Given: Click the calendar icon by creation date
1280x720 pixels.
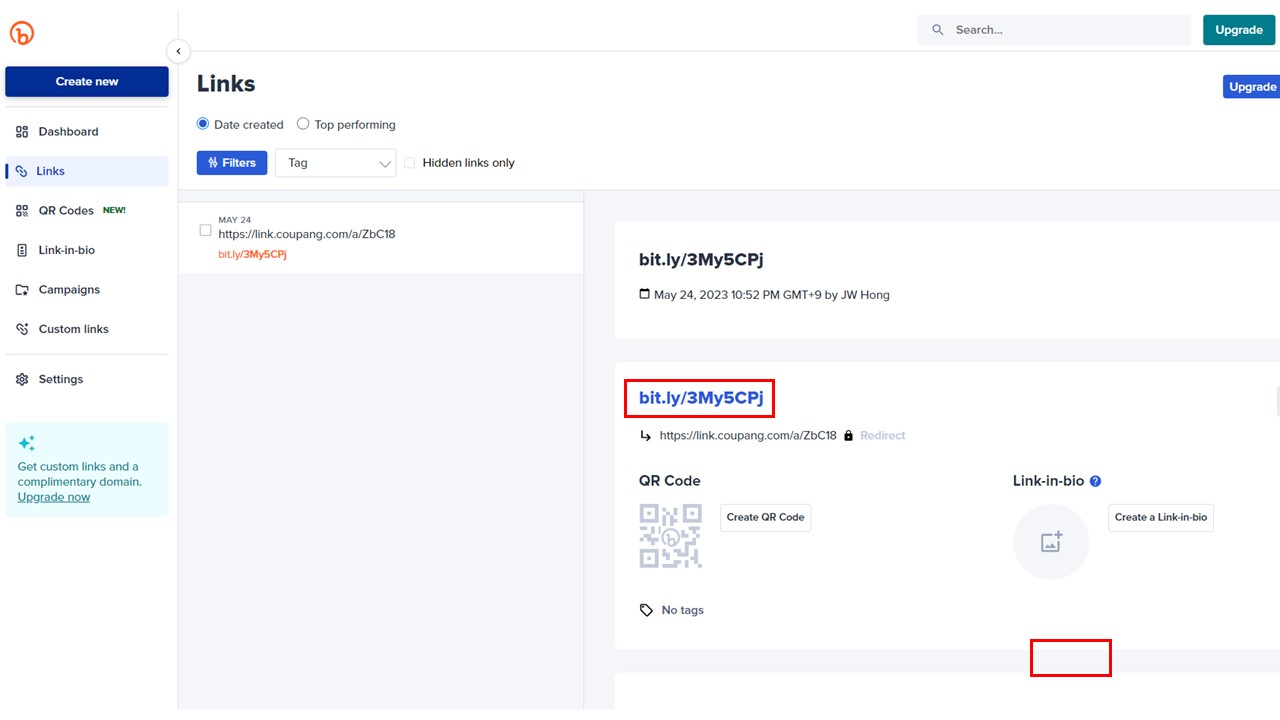Looking at the screenshot, I should click(x=644, y=295).
